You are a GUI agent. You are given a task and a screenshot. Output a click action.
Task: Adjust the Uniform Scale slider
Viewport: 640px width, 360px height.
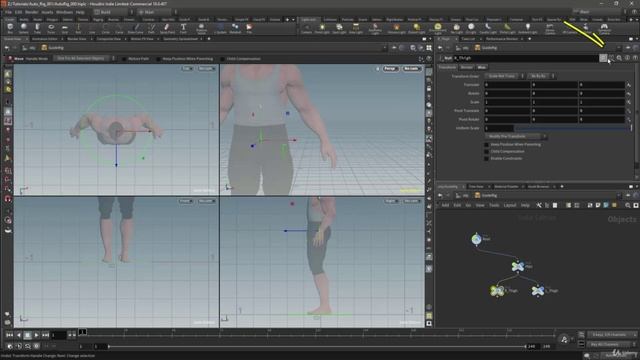pos(572,128)
